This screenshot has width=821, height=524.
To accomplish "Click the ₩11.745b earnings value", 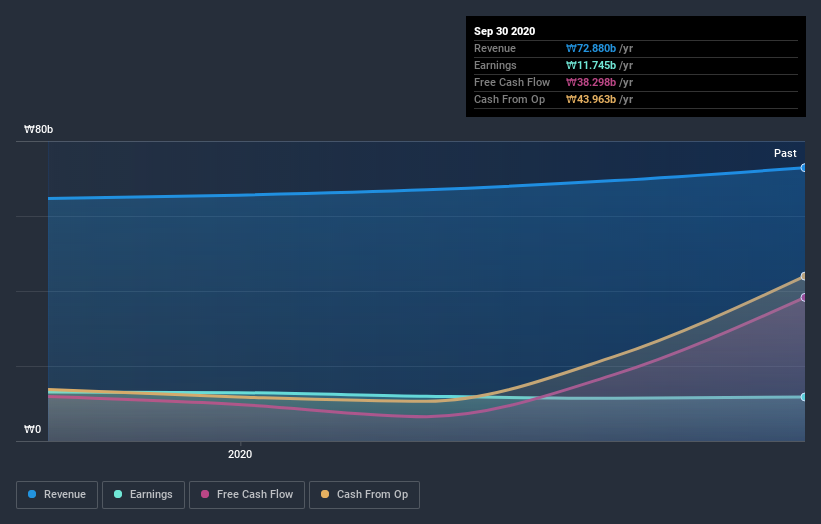I will (591, 65).
